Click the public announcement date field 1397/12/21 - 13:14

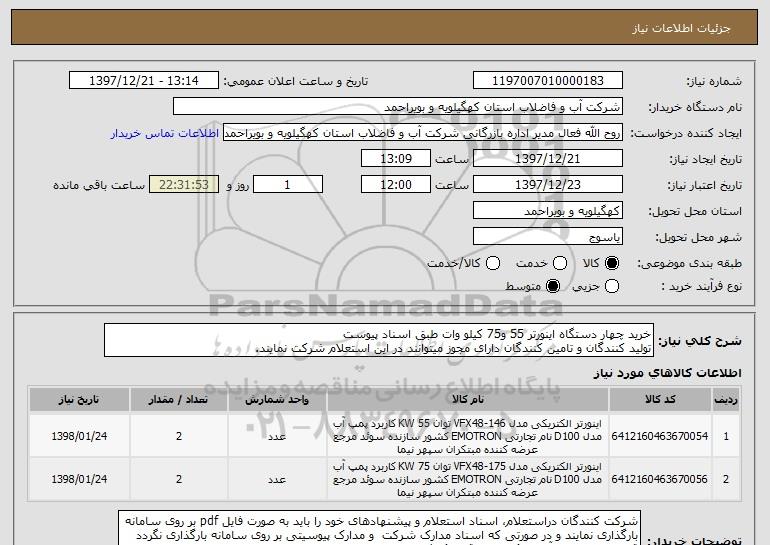(x=144, y=81)
